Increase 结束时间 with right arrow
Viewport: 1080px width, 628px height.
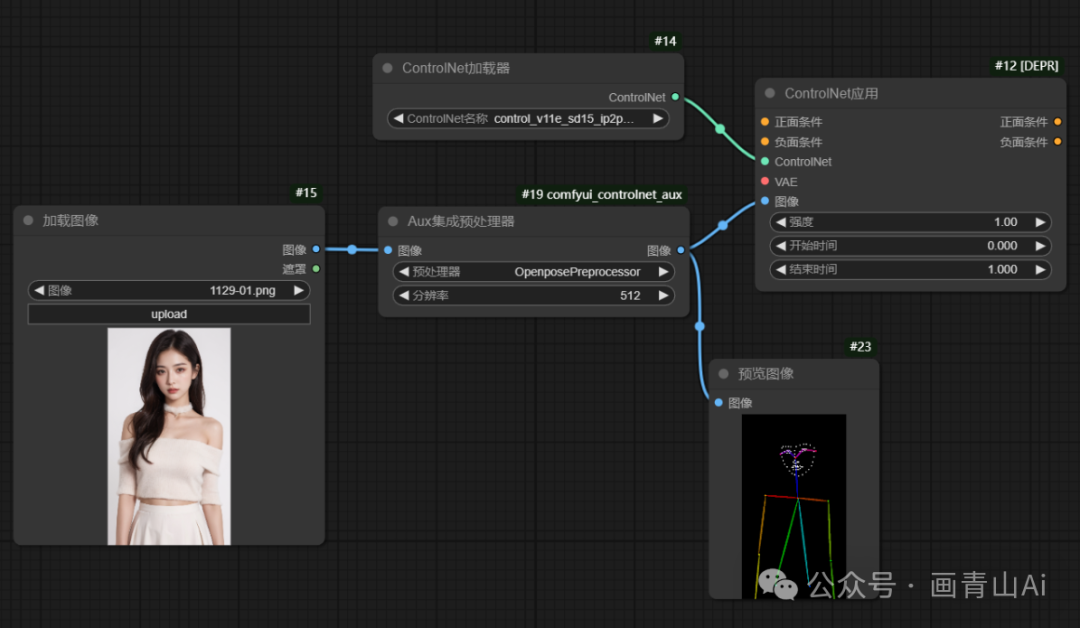tap(1040, 269)
